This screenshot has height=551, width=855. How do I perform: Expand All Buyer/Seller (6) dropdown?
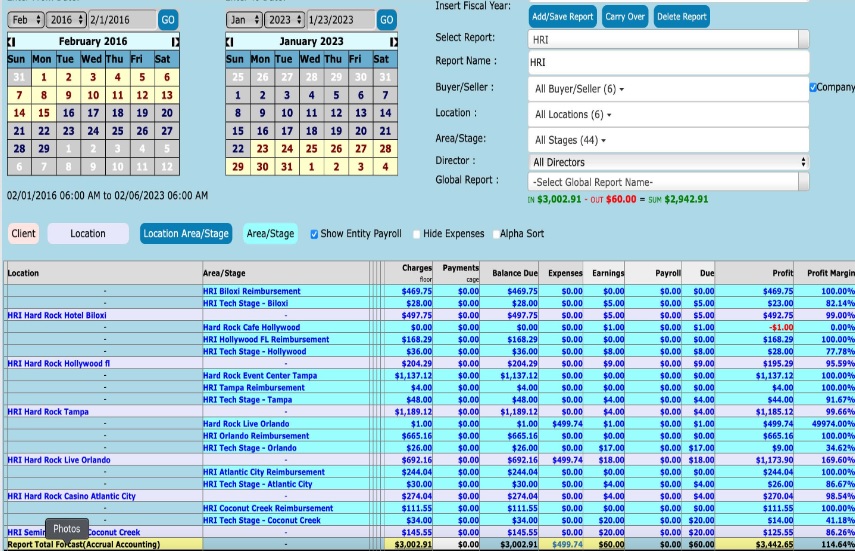668,89
